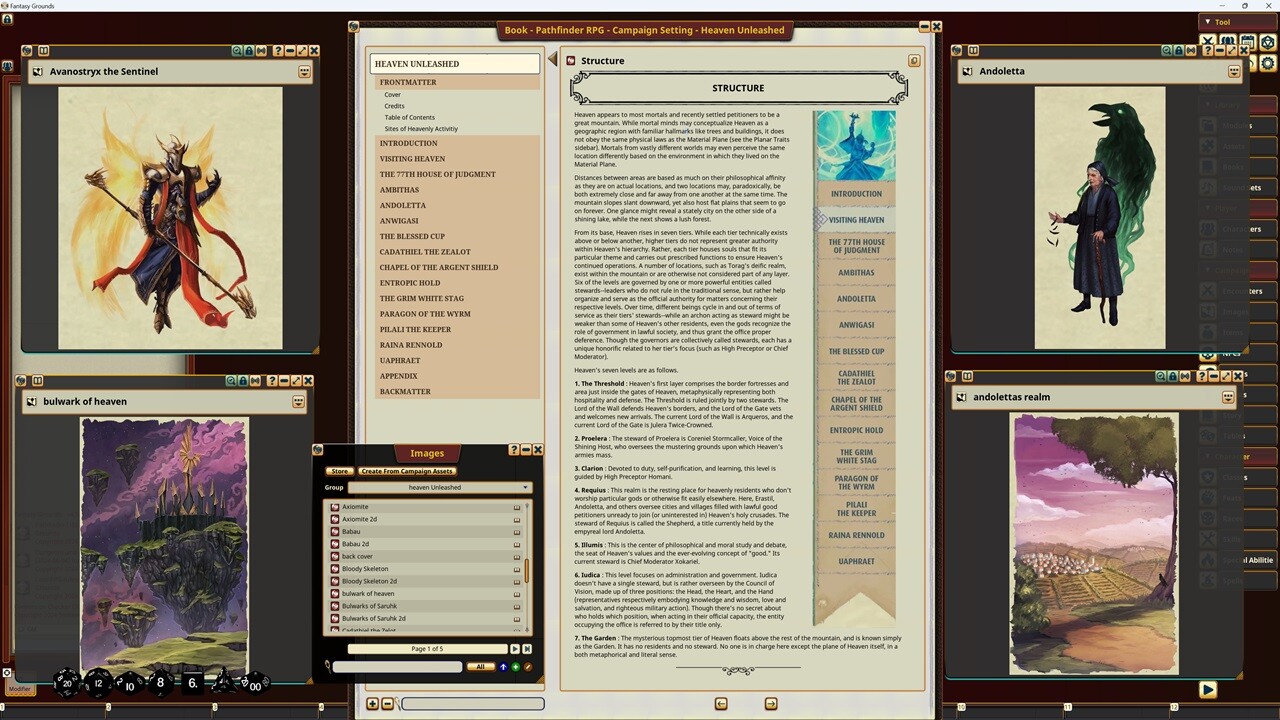The width and height of the screenshot is (1280, 720).
Task: Select bulwark of heaven in the image list
Action: click(367, 593)
